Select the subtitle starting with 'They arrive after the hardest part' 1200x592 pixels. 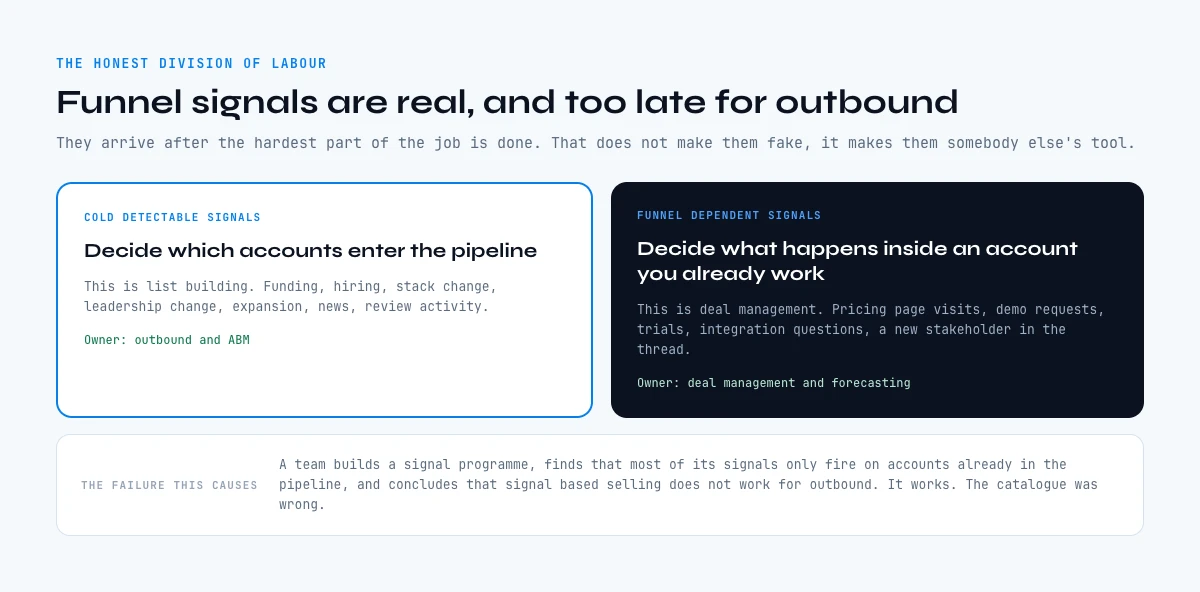596,143
